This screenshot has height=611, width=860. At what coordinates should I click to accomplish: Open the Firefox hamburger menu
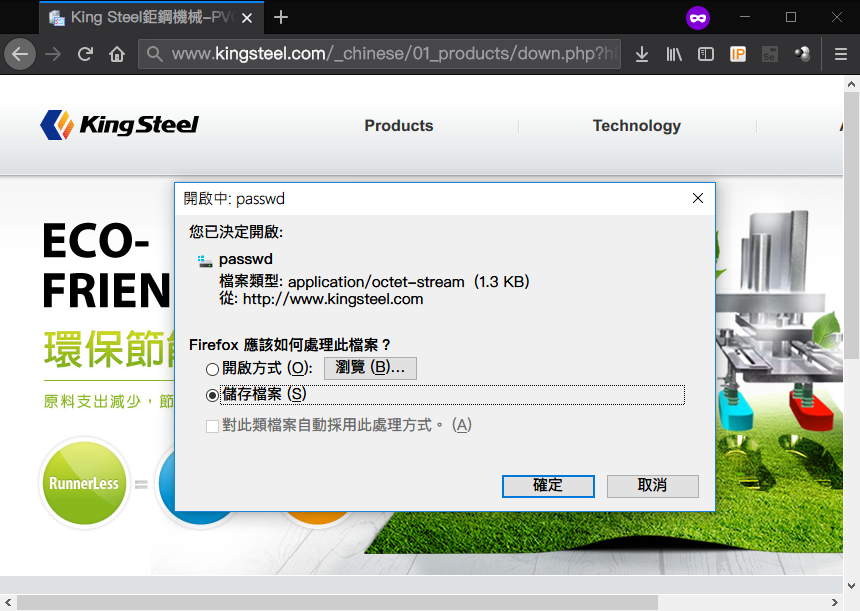point(841,54)
